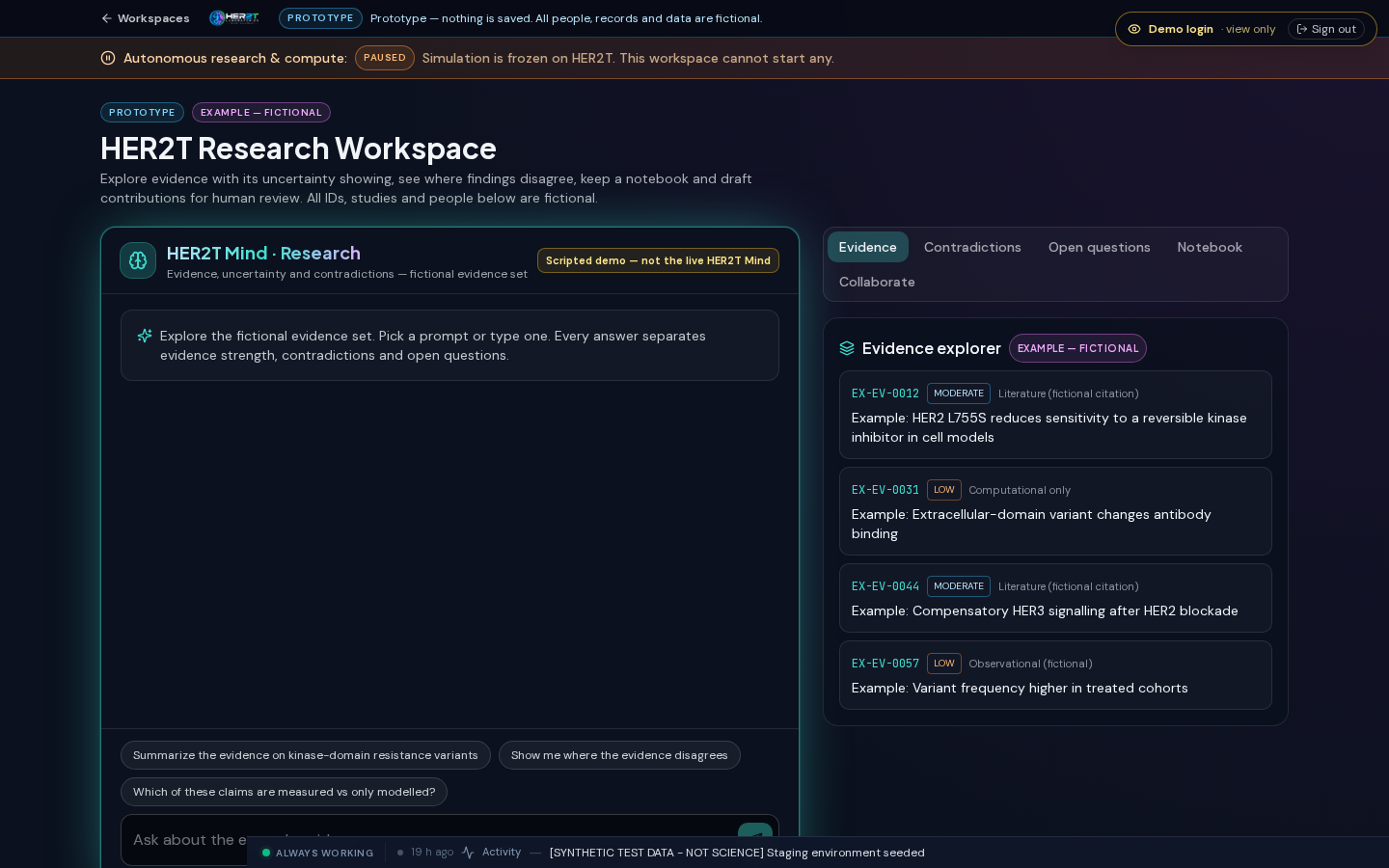The height and width of the screenshot is (868, 1389).
Task: Click the EXAMPLE — FICTIONAL badge beside Evidence explorer
Action: [1077, 348]
